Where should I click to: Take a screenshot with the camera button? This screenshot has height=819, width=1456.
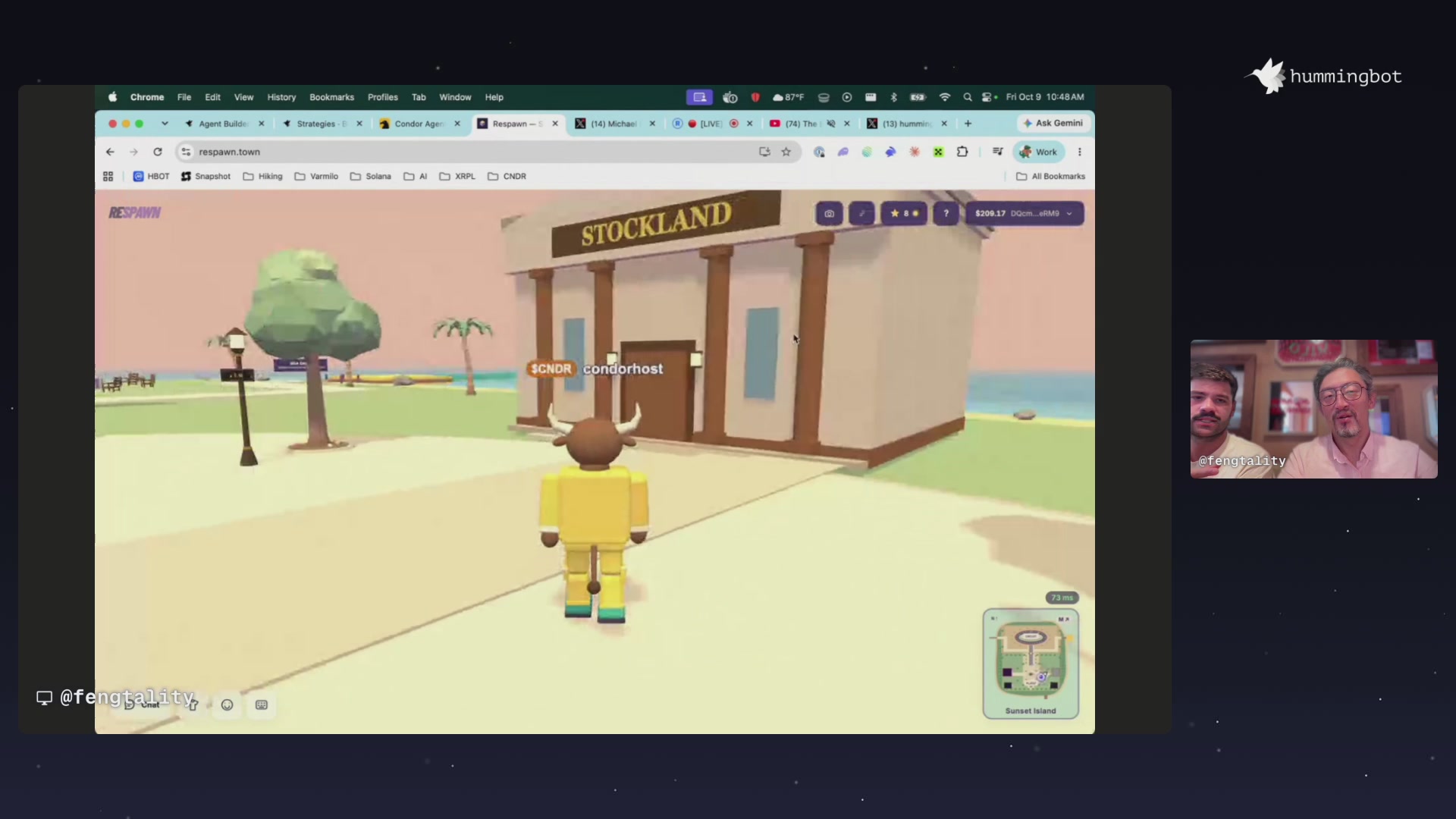click(829, 214)
